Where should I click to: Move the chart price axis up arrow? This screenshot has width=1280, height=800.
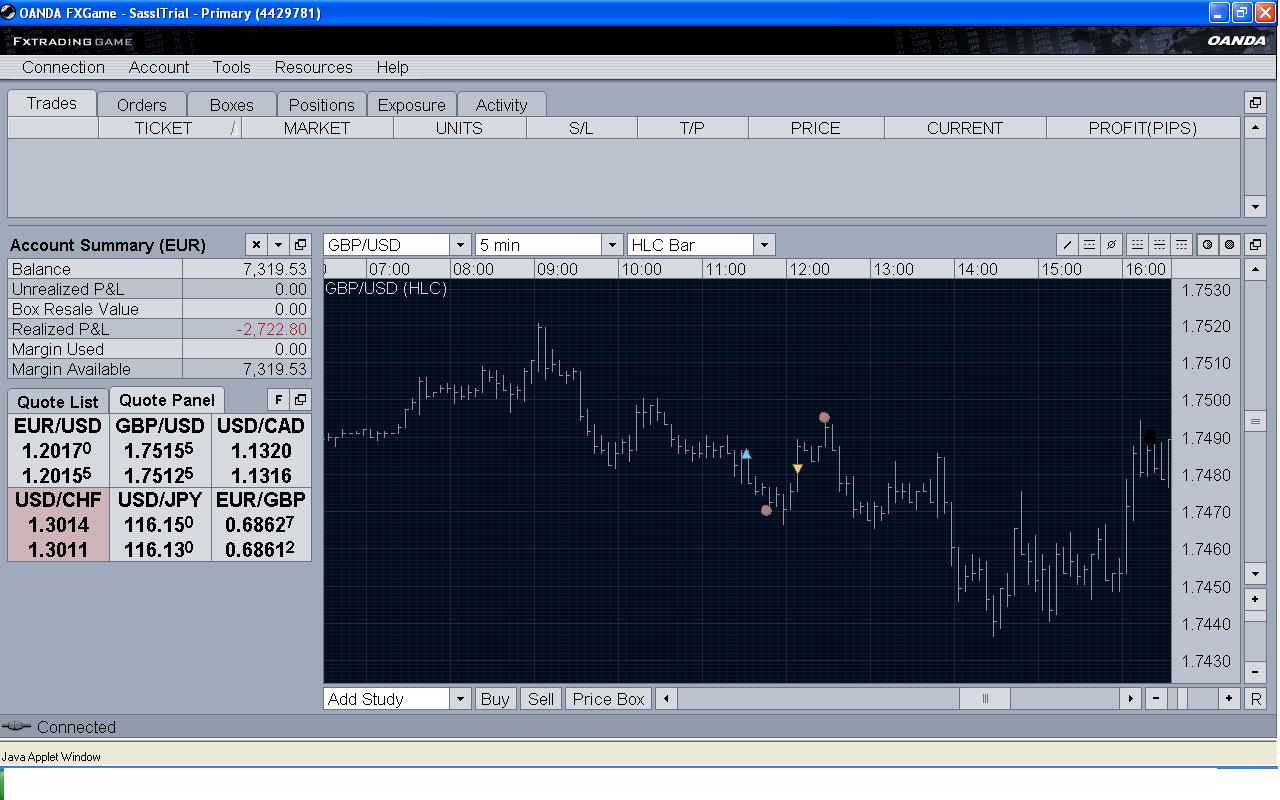point(1255,270)
